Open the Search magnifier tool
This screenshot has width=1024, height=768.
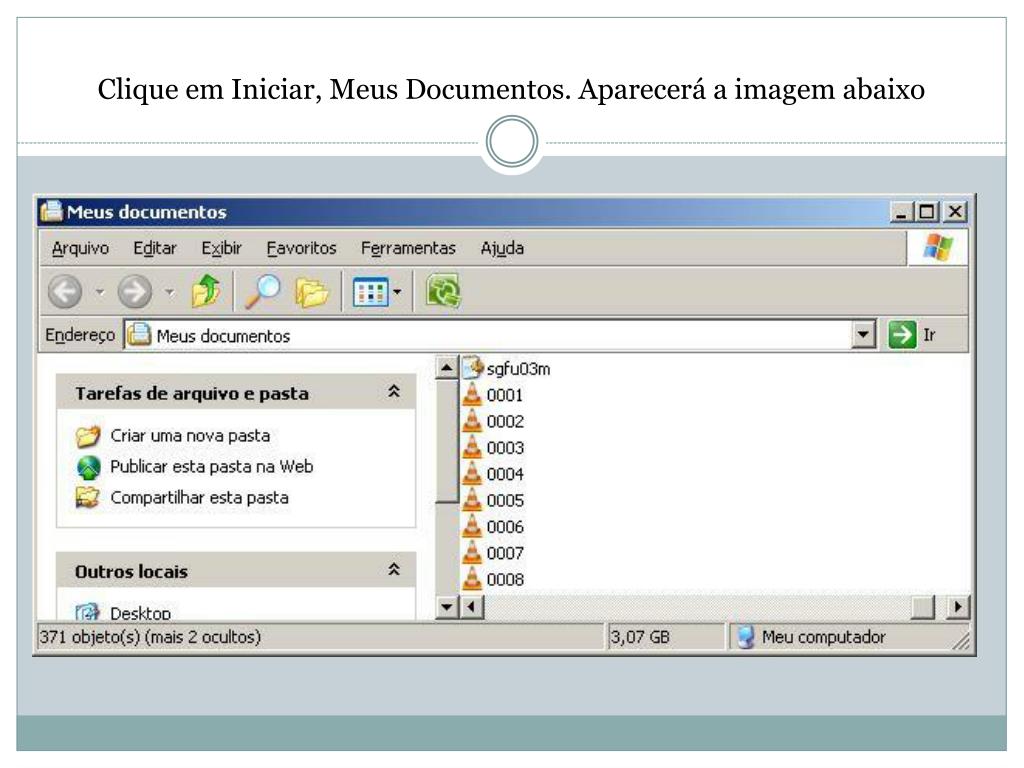(x=263, y=291)
